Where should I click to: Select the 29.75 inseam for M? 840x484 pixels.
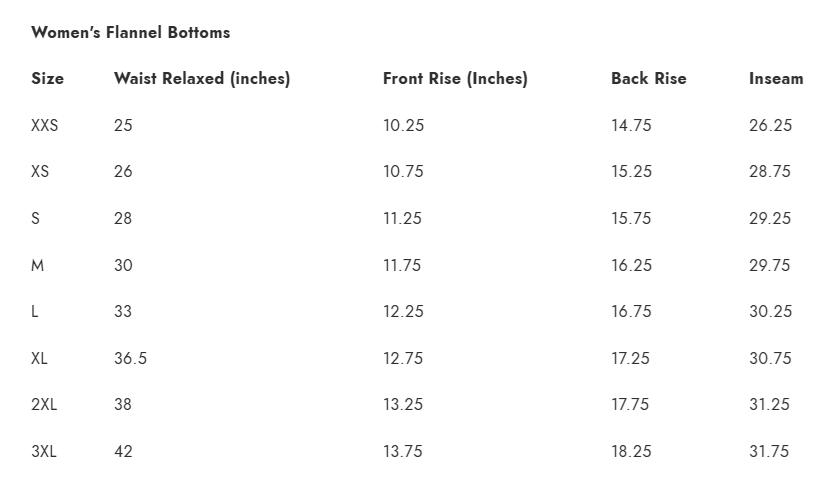770,265
